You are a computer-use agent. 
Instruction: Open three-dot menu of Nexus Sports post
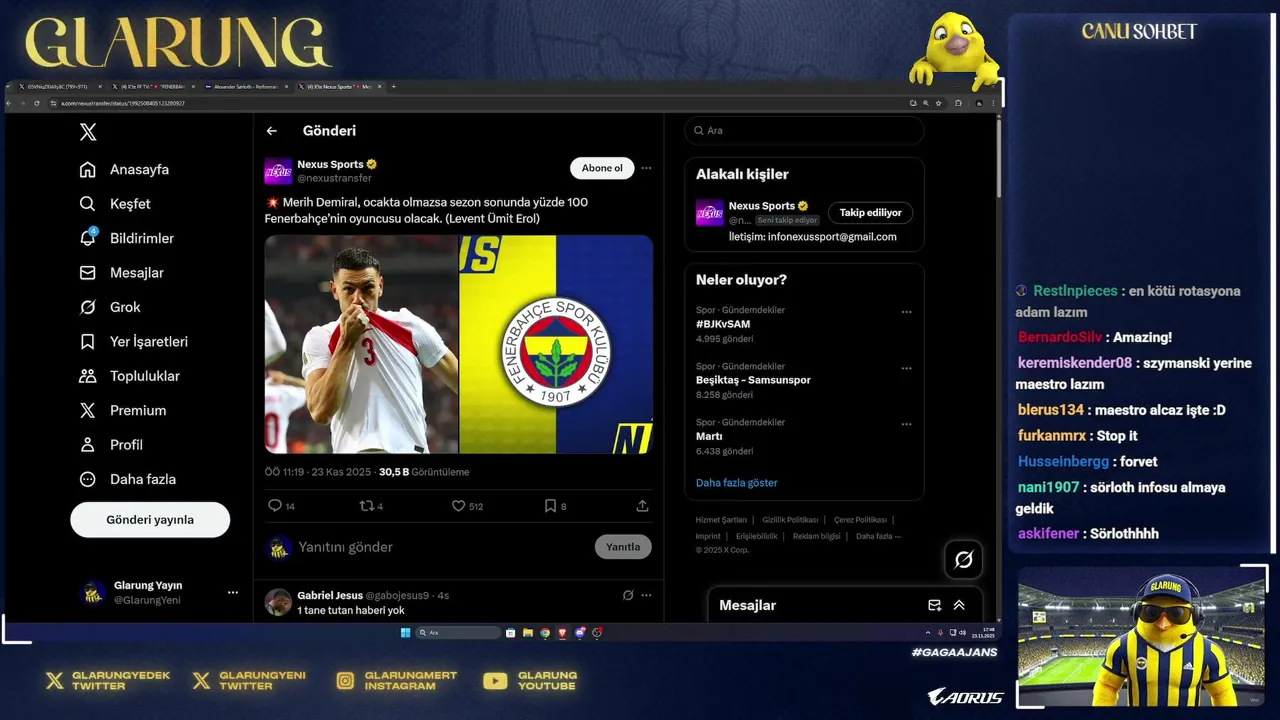tap(646, 168)
